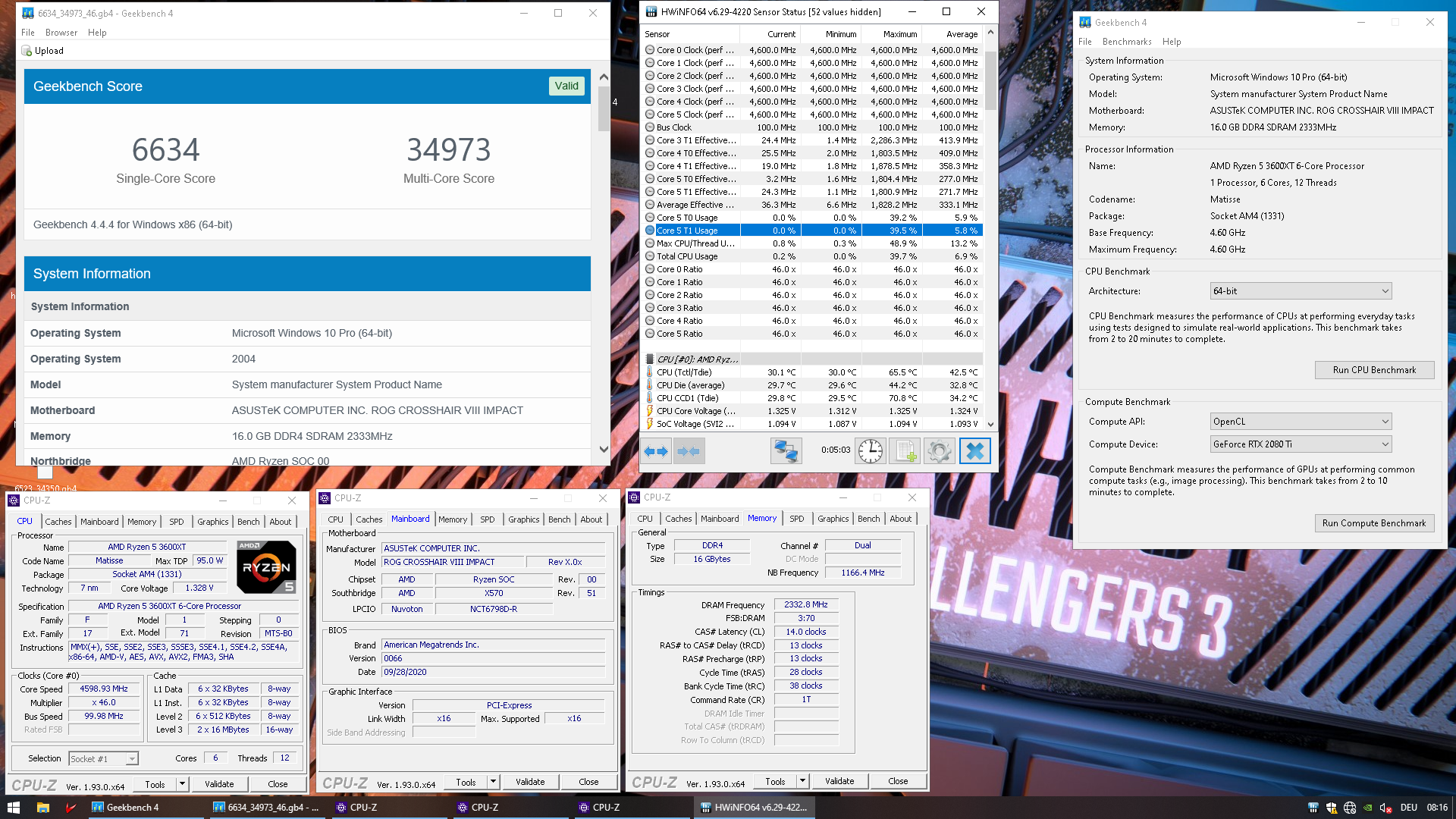Open Tools arrow in CPU-Z Memory window
Screen dimensions: 1456x819
point(802,781)
